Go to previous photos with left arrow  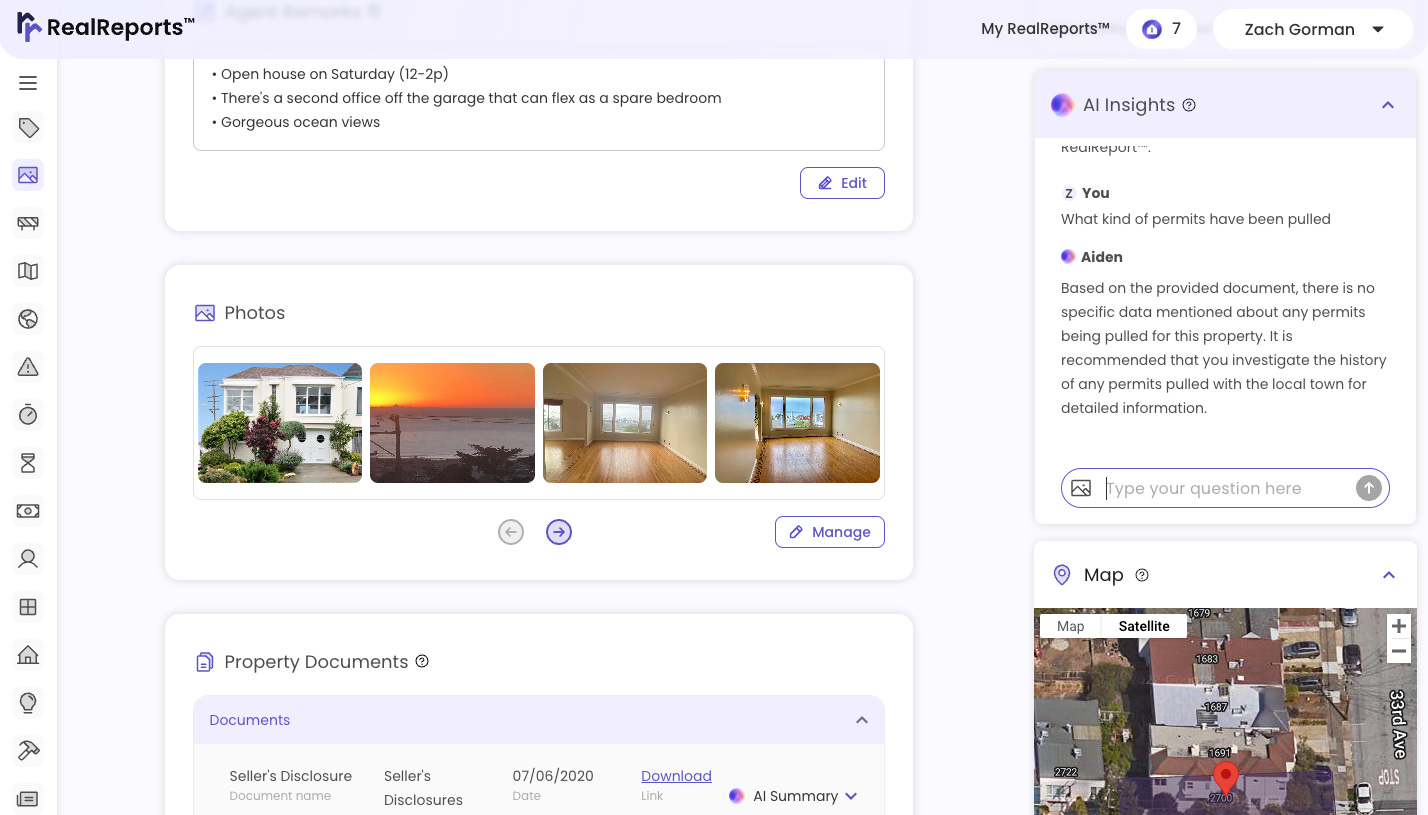point(511,532)
